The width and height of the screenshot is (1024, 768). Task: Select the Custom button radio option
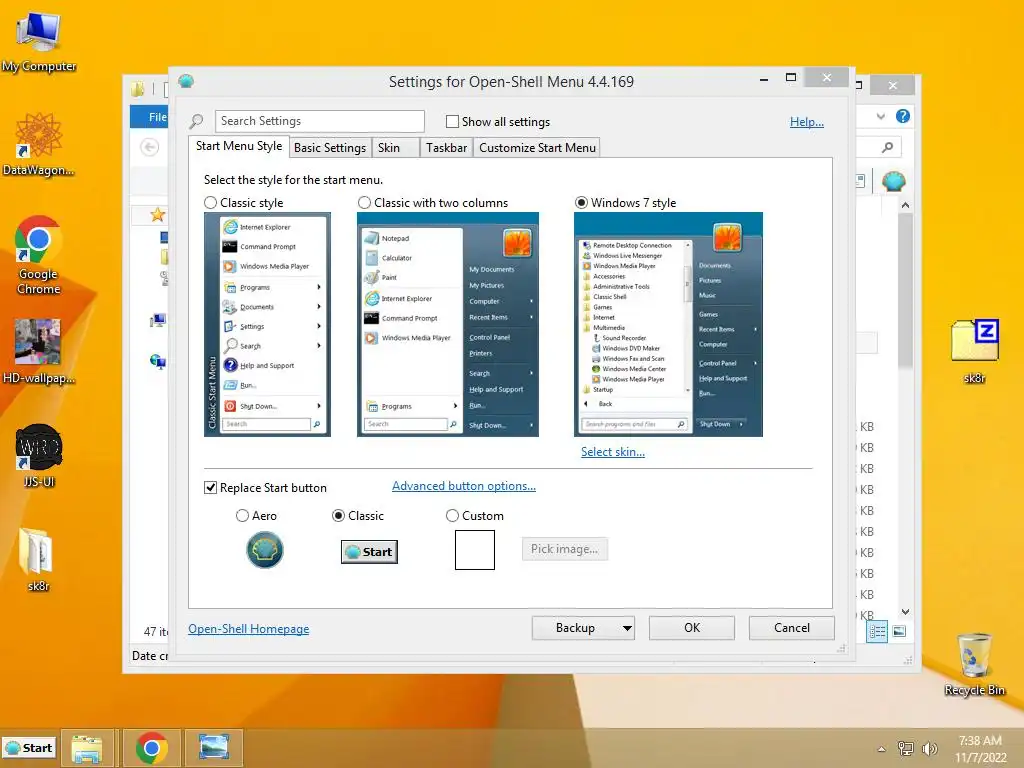click(452, 516)
